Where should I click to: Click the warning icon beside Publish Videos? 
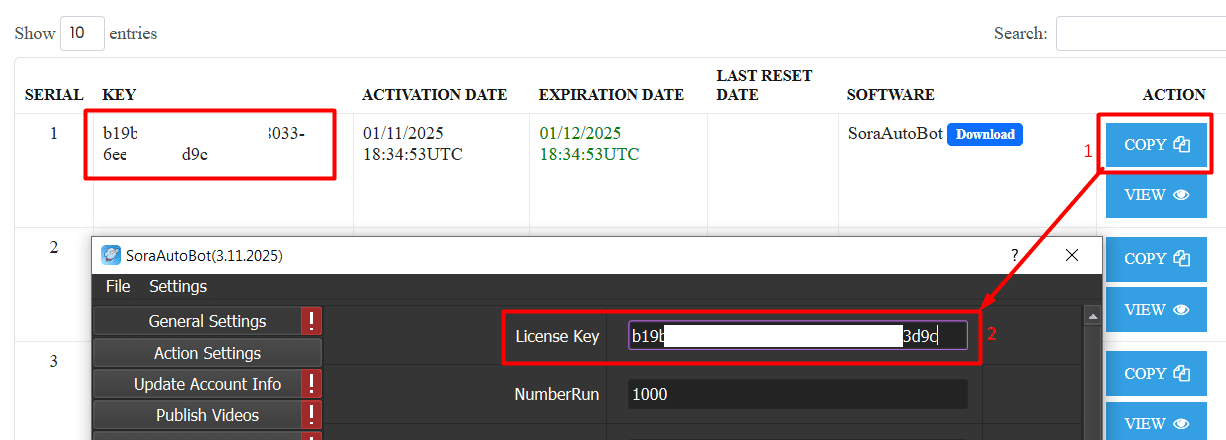pyautogui.click(x=312, y=415)
